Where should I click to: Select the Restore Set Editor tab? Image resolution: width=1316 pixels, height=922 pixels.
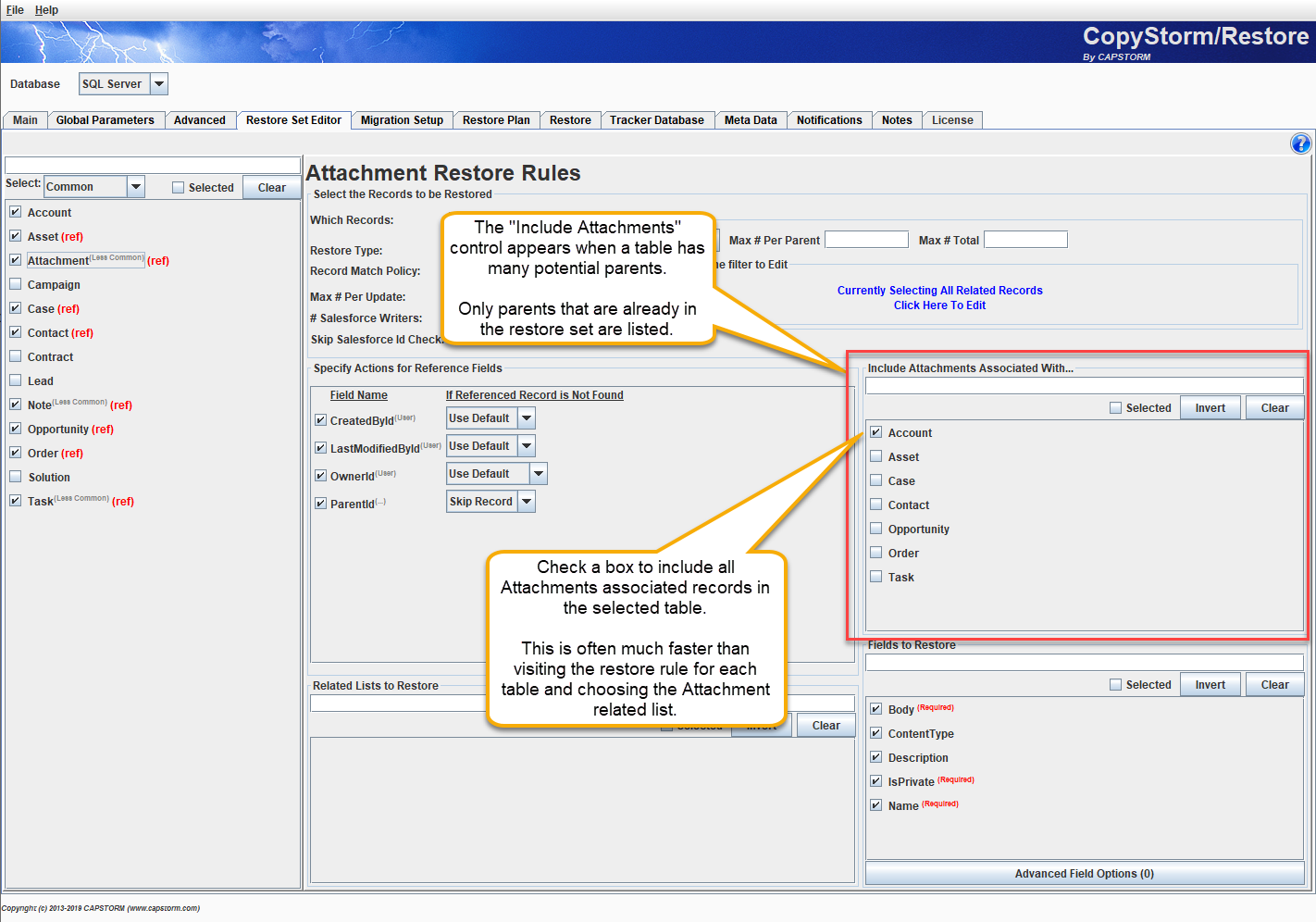[x=293, y=120]
